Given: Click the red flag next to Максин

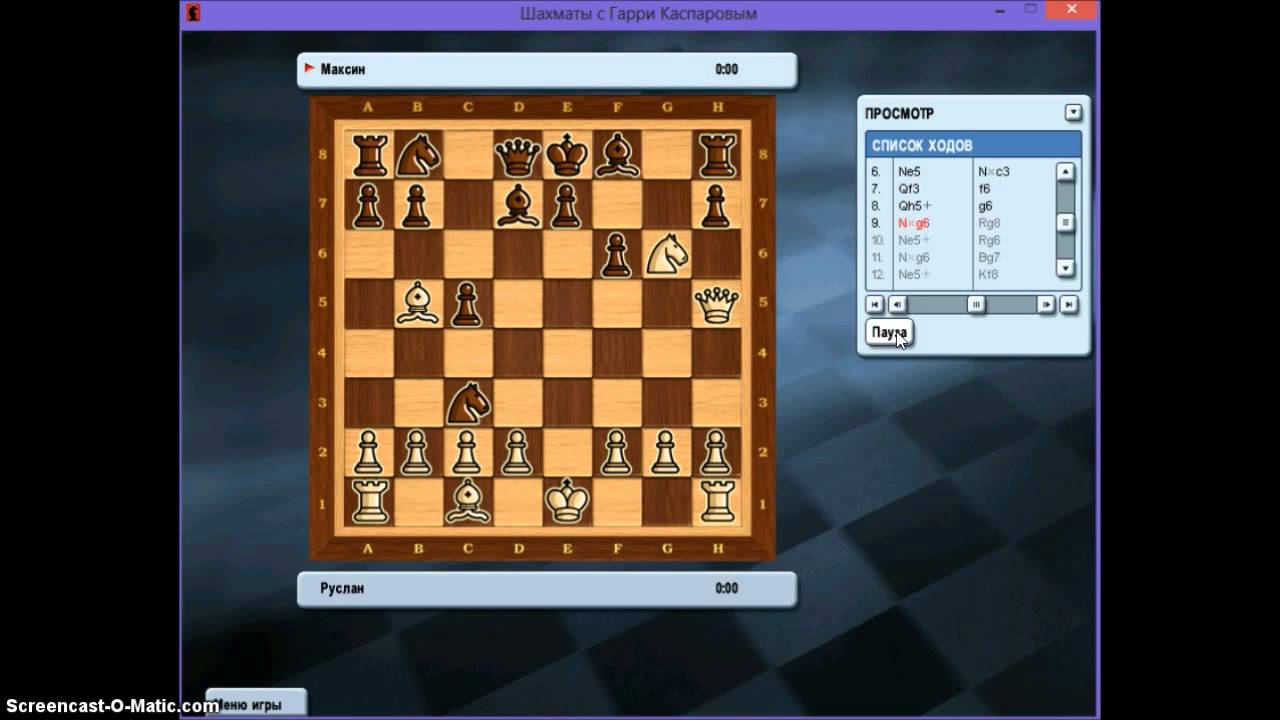Looking at the screenshot, I should (309, 69).
